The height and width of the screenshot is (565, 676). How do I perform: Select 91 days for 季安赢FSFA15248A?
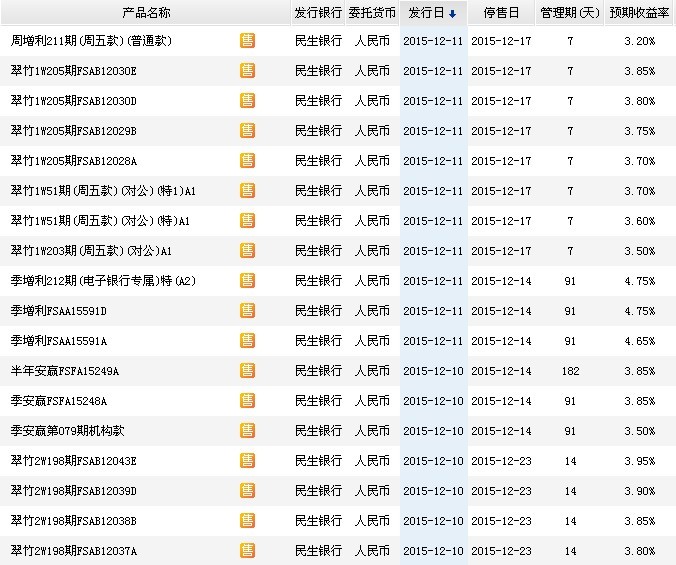pyautogui.click(x=570, y=401)
